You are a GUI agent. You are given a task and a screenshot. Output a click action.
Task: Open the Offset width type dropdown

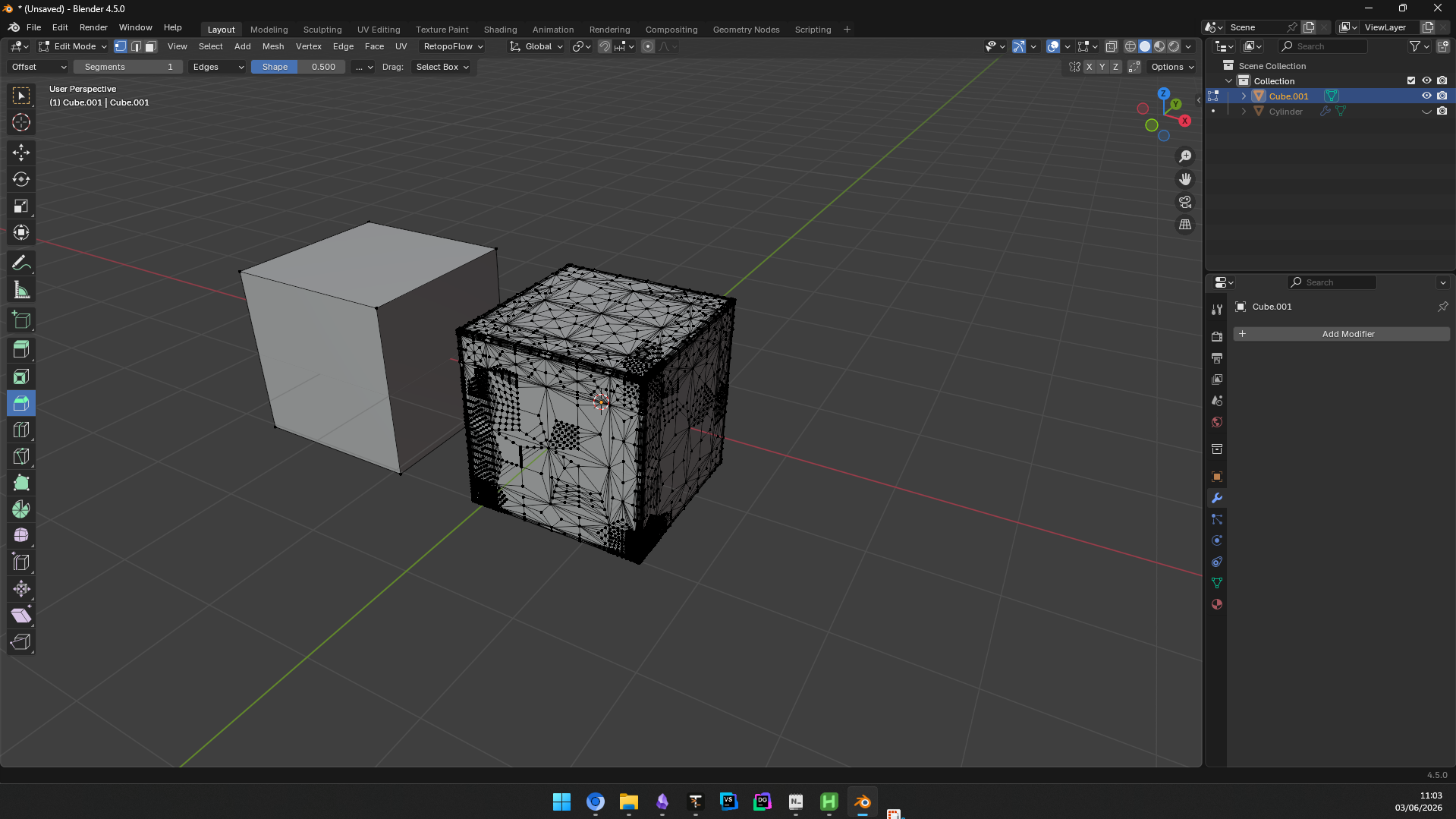39,67
